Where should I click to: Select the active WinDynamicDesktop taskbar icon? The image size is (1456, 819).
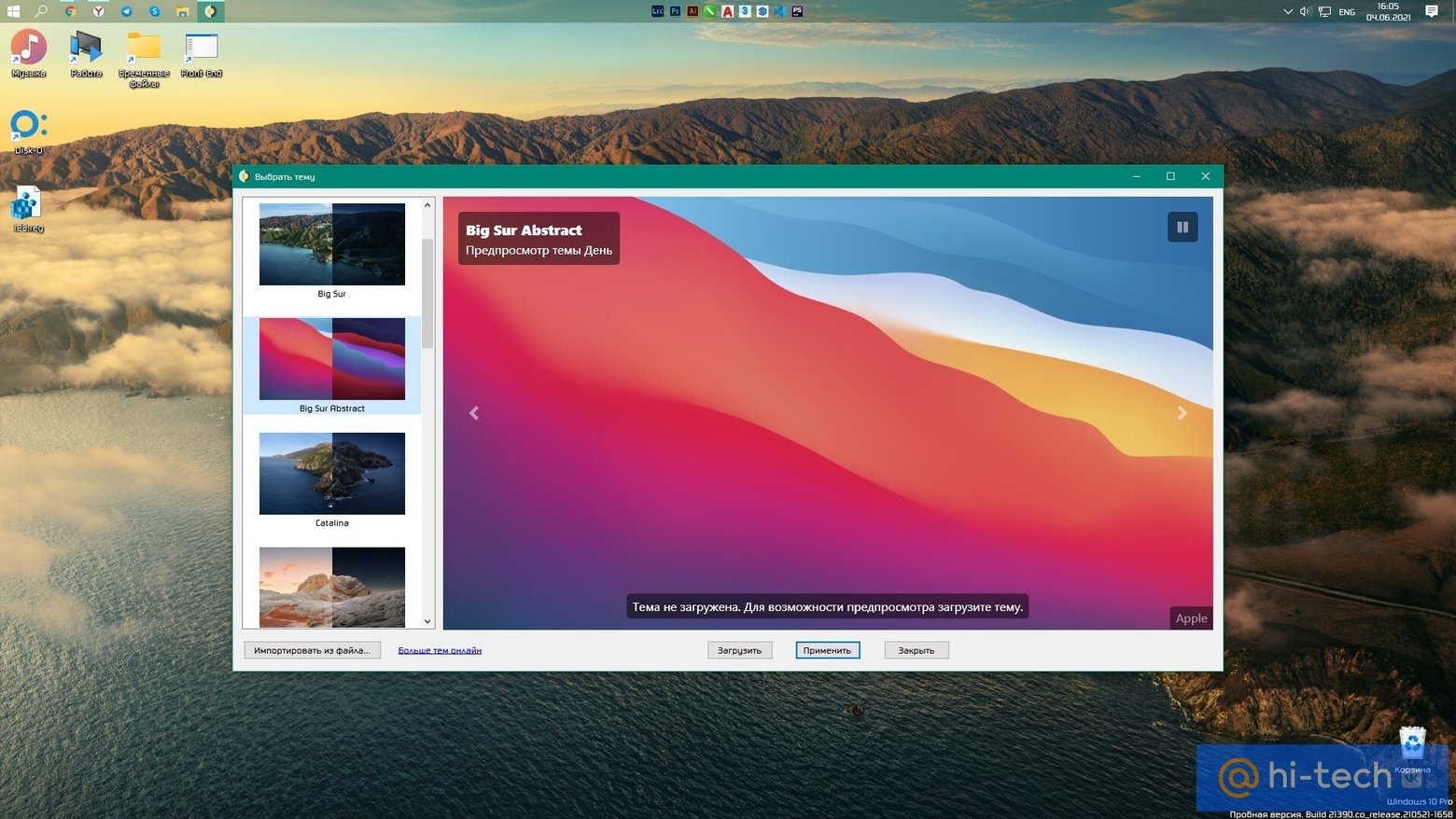tap(210, 11)
